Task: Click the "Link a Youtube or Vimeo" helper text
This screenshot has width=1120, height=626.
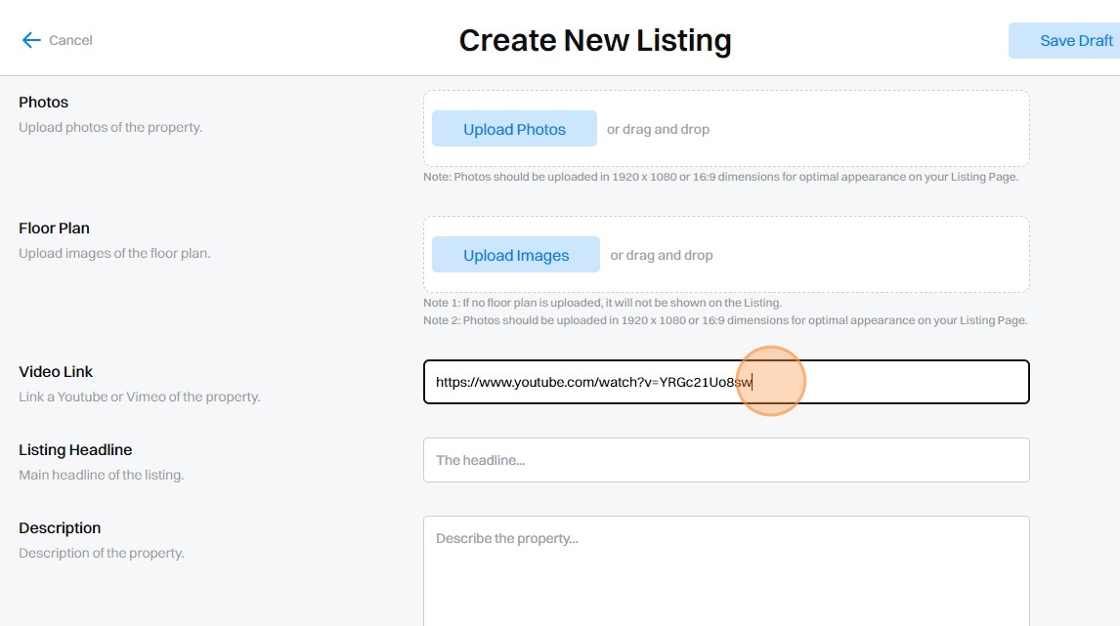Action: [139, 397]
